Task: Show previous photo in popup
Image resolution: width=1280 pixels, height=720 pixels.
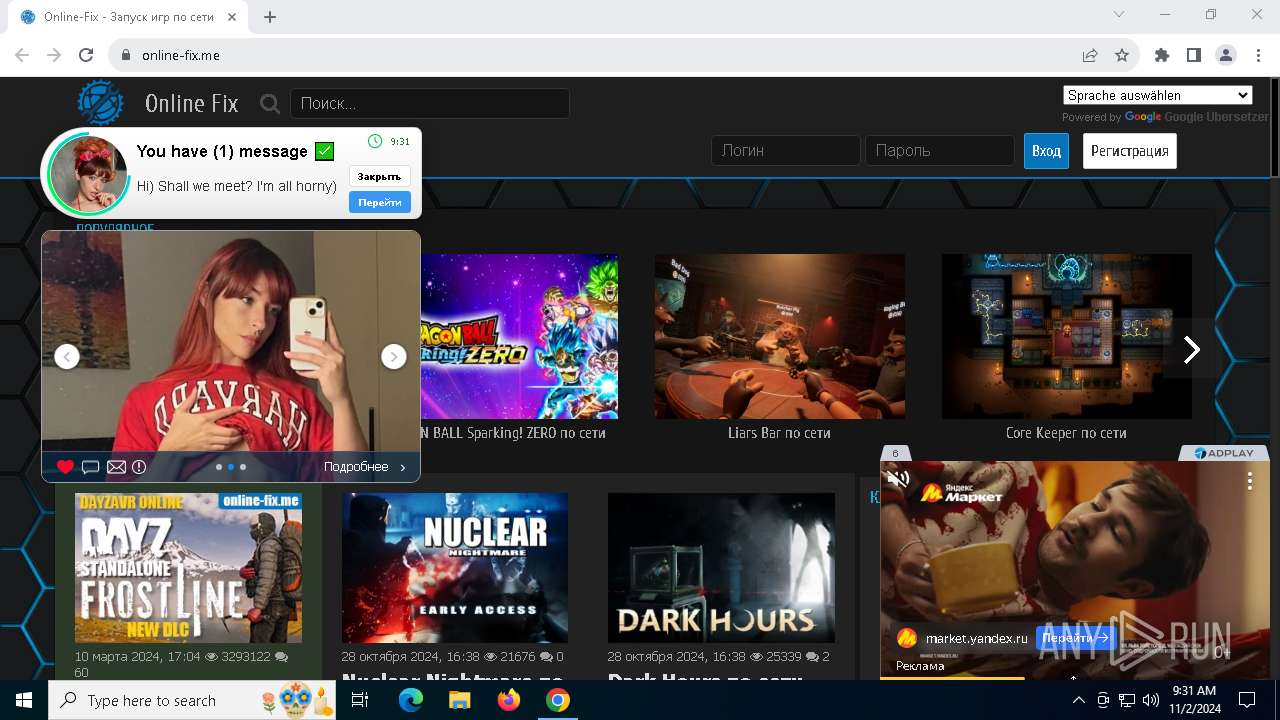Action: [x=67, y=356]
